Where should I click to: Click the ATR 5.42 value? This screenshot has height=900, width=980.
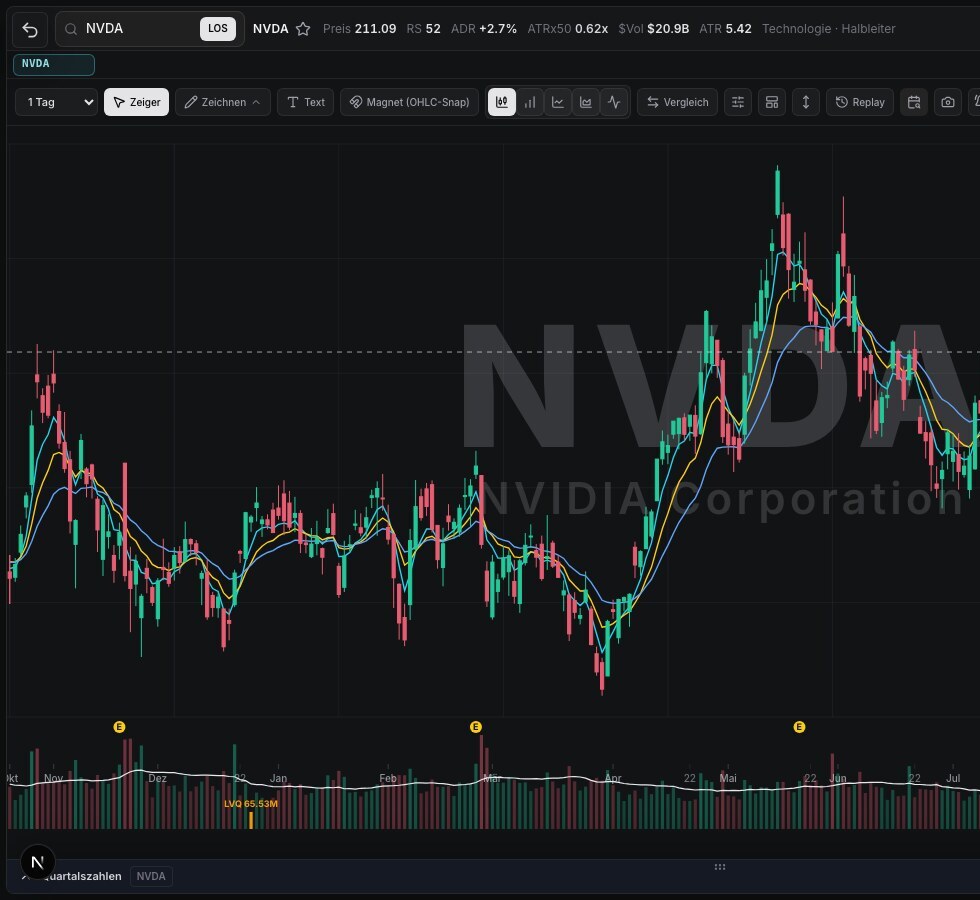click(725, 29)
